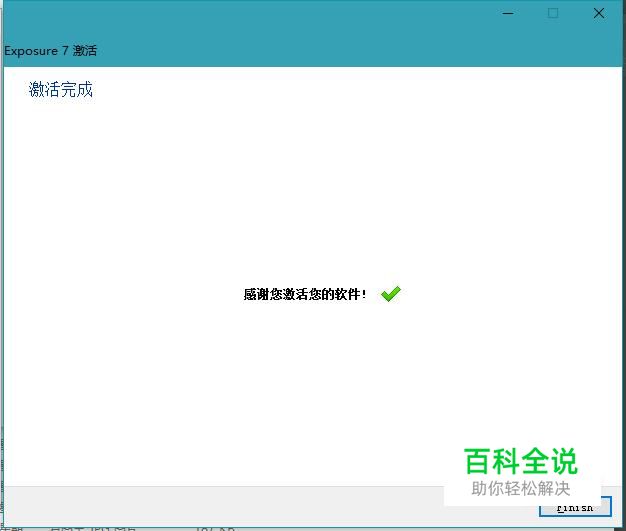Click the text '感谢您激活您的软件!'
The image size is (626, 531).
coord(305,294)
